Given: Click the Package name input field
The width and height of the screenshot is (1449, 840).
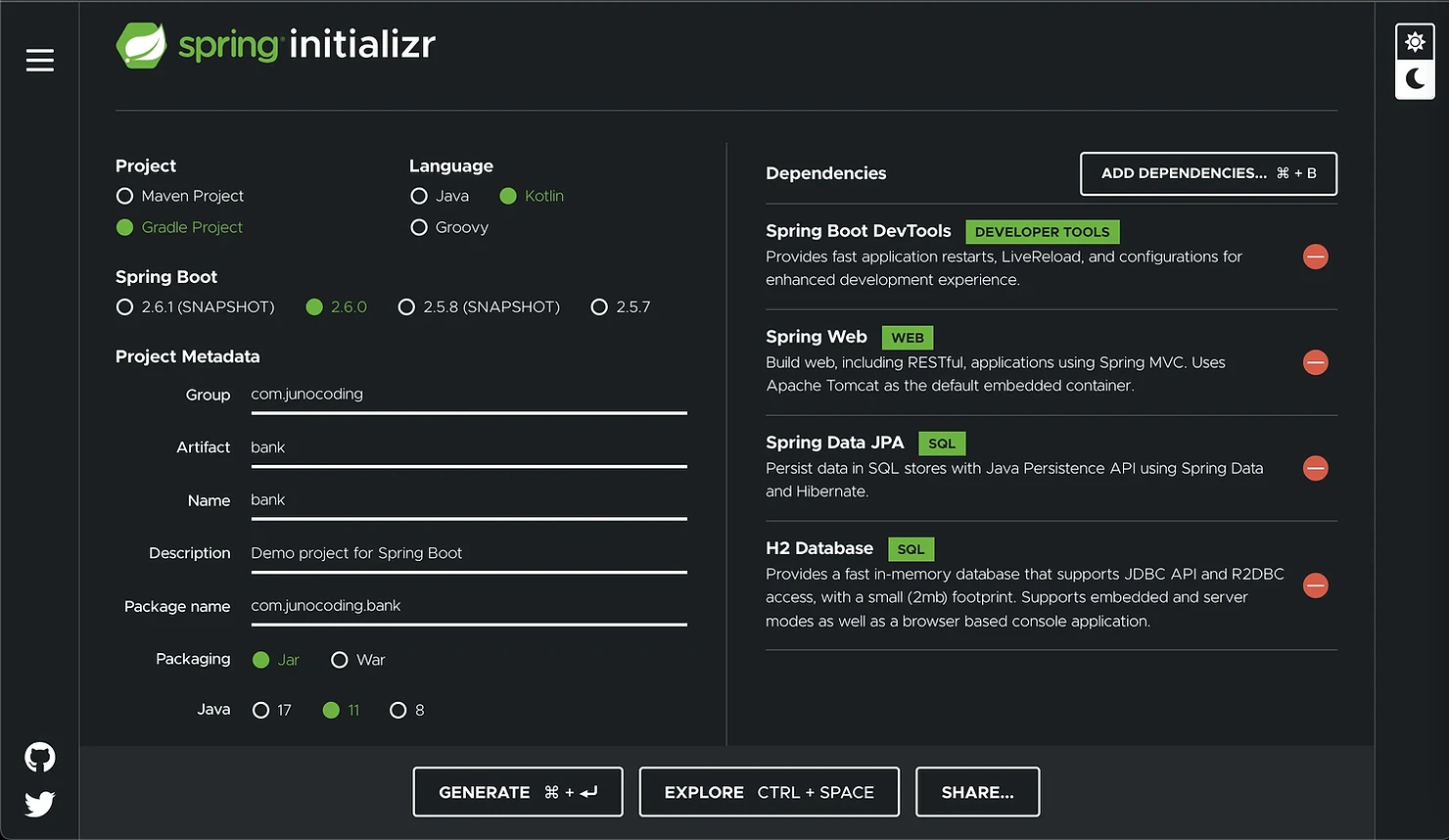Looking at the screenshot, I should (x=469, y=606).
